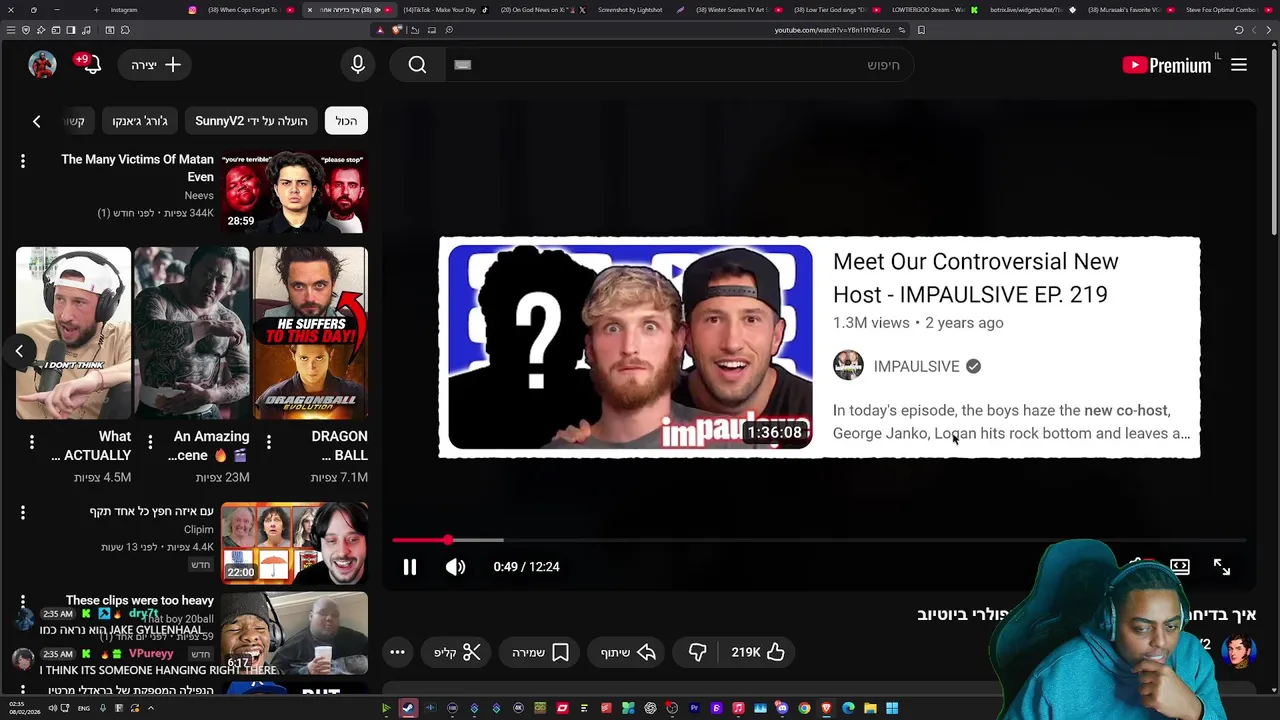Open the IMPAULSIVE episode thumbnail in video
The image size is (1280, 720).
point(630,347)
